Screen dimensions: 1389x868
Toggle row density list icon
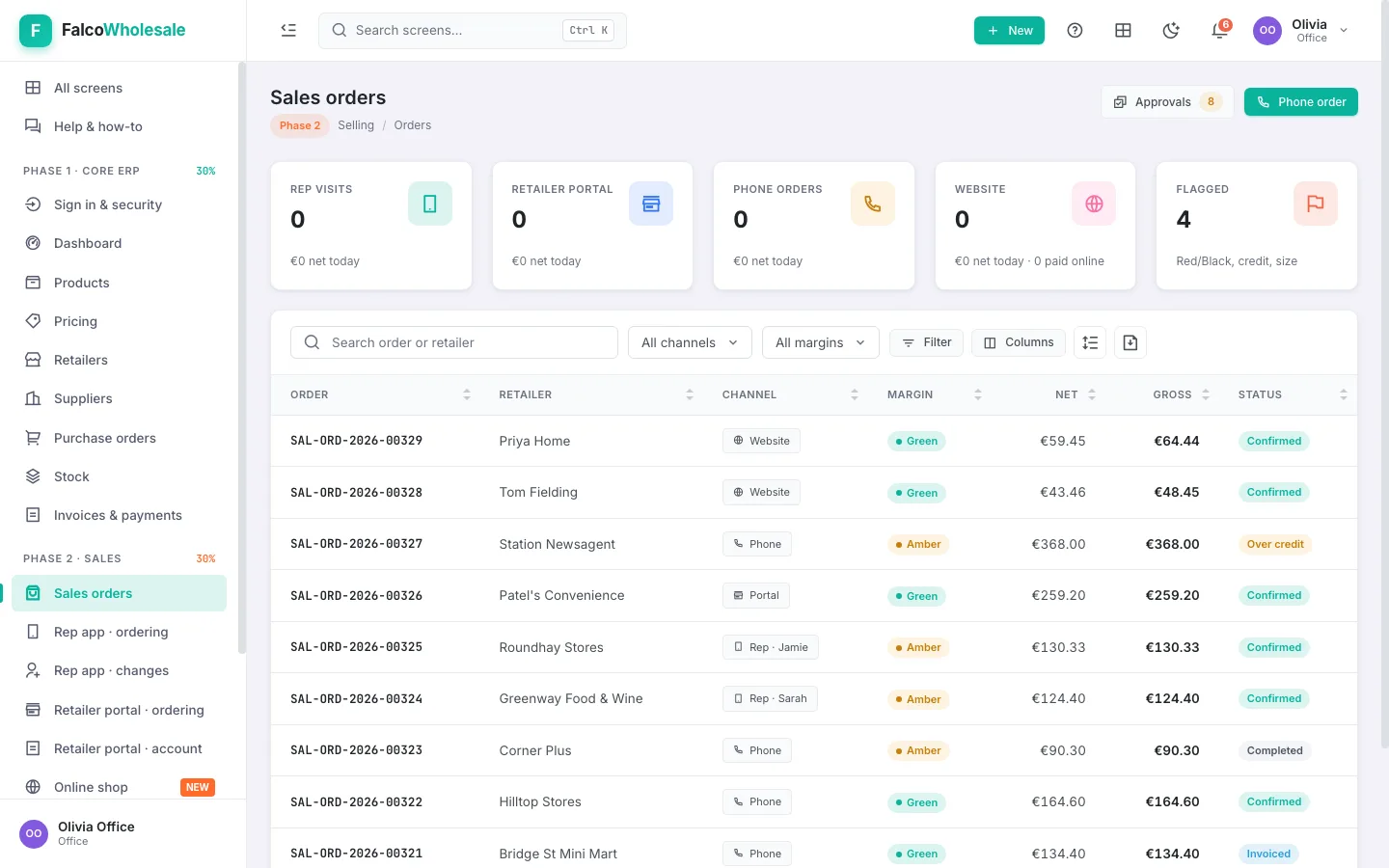(1090, 342)
